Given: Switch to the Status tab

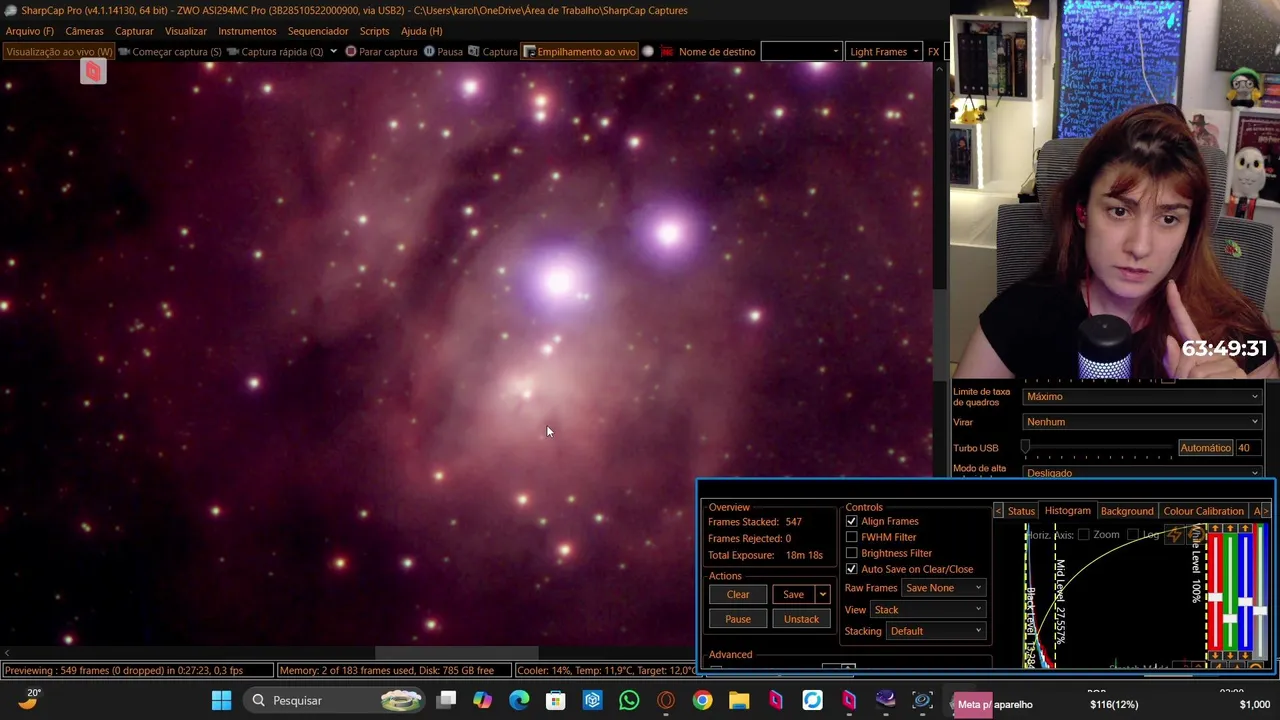Looking at the screenshot, I should (x=1021, y=511).
